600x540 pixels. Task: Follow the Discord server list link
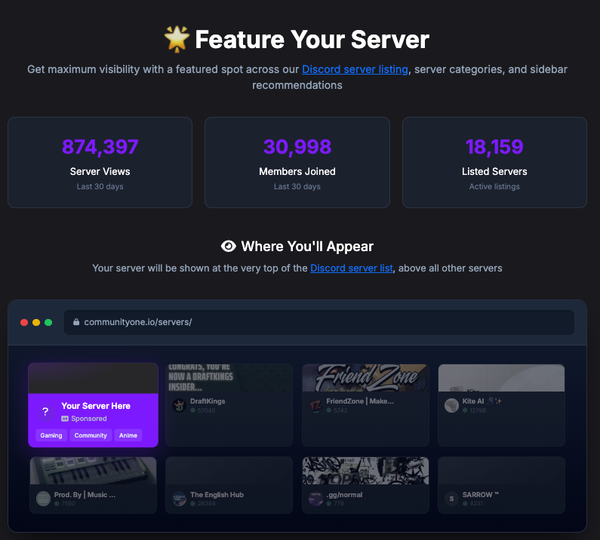click(351, 268)
